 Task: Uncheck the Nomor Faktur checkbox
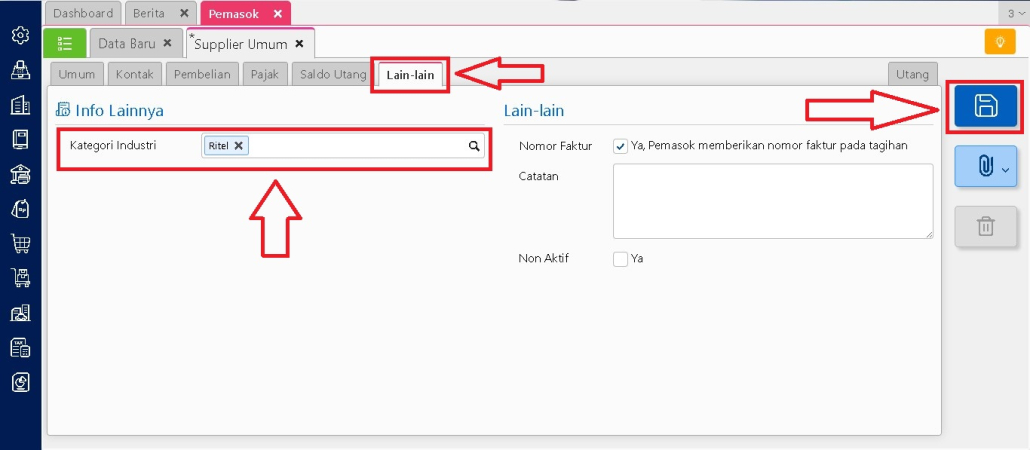coord(620,146)
